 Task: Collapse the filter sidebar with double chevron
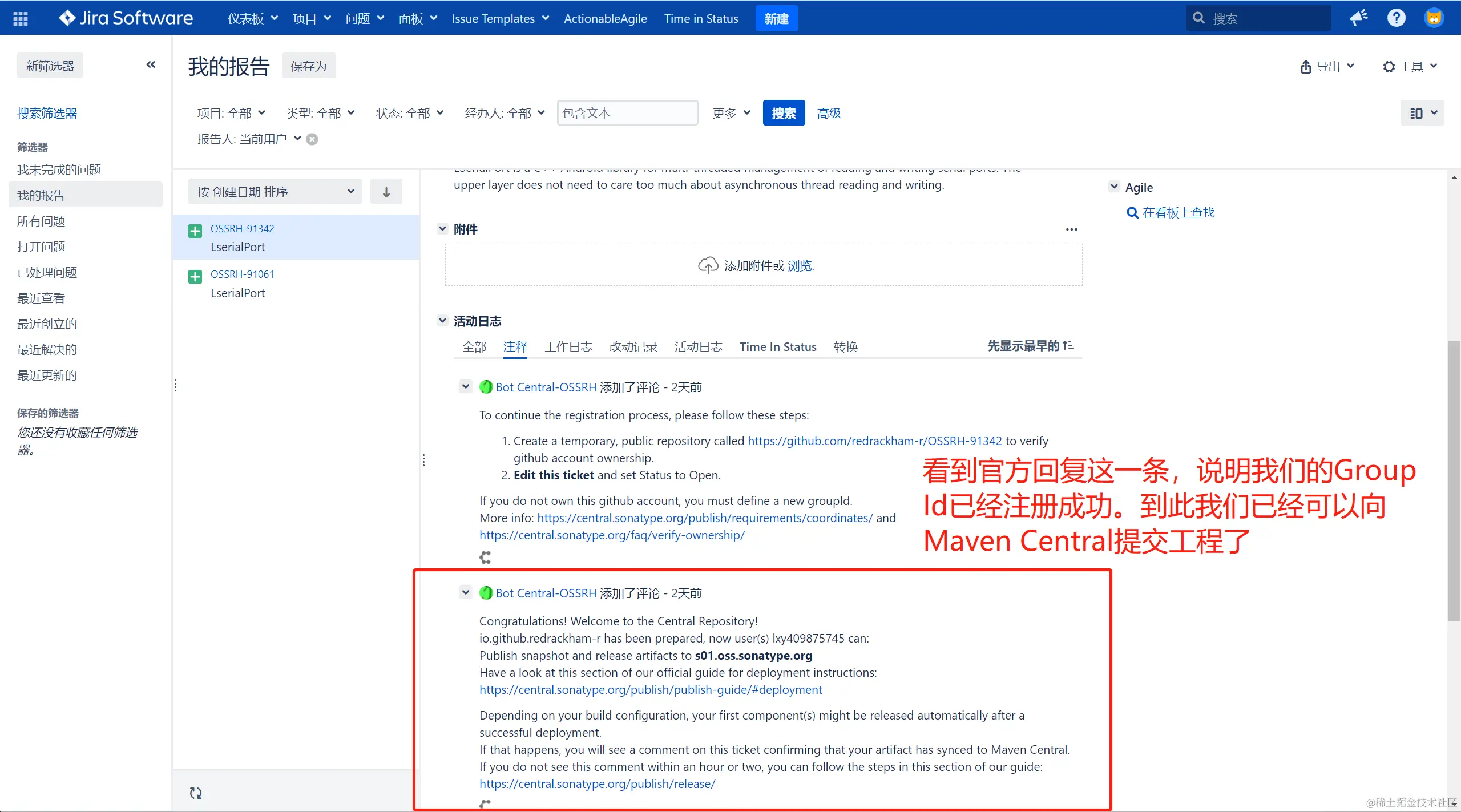(151, 65)
